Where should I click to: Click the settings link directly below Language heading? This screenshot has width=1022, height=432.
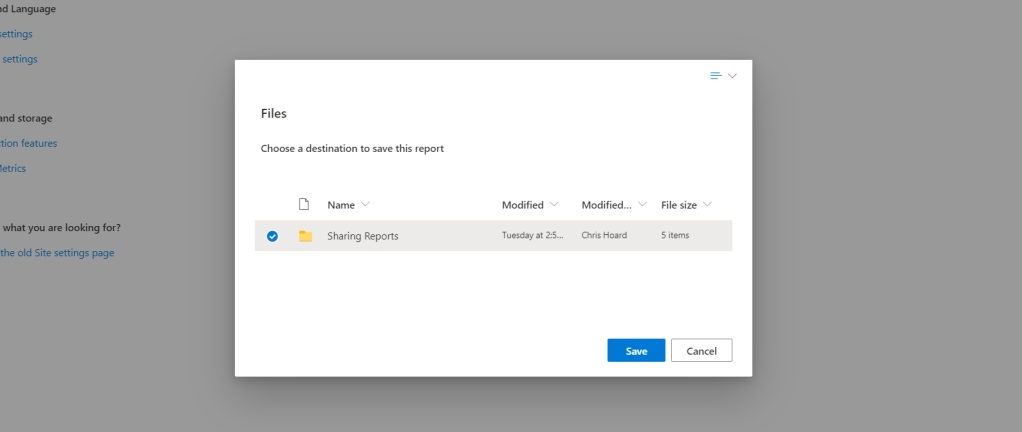click(16, 34)
